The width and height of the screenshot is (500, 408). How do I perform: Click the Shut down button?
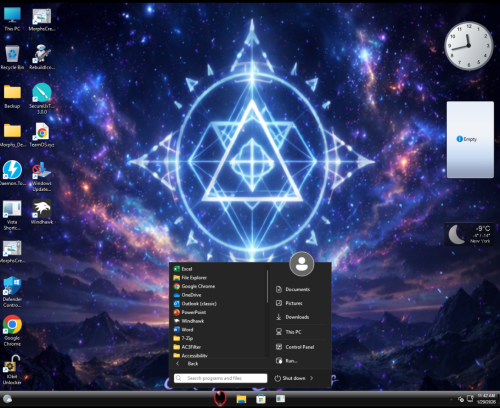pyautogui.click(x=290, y=378)
